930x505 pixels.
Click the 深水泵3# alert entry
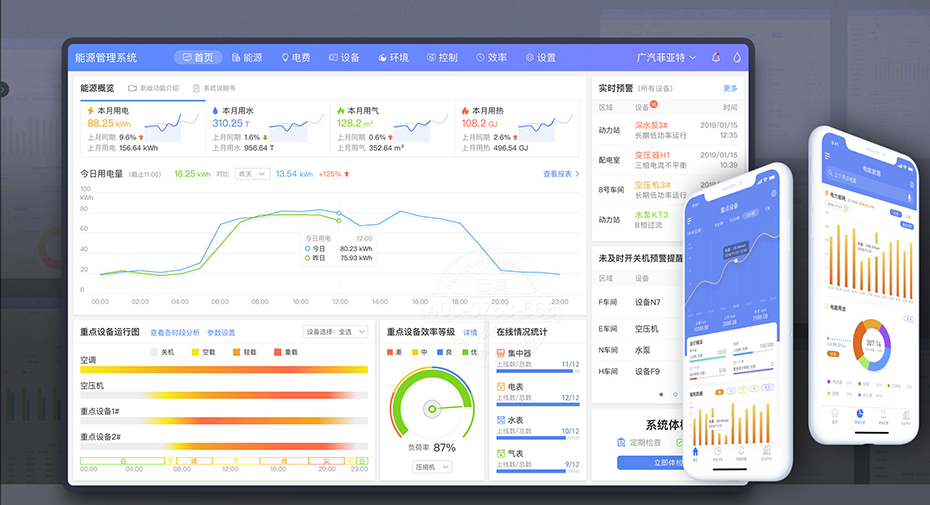656,124
